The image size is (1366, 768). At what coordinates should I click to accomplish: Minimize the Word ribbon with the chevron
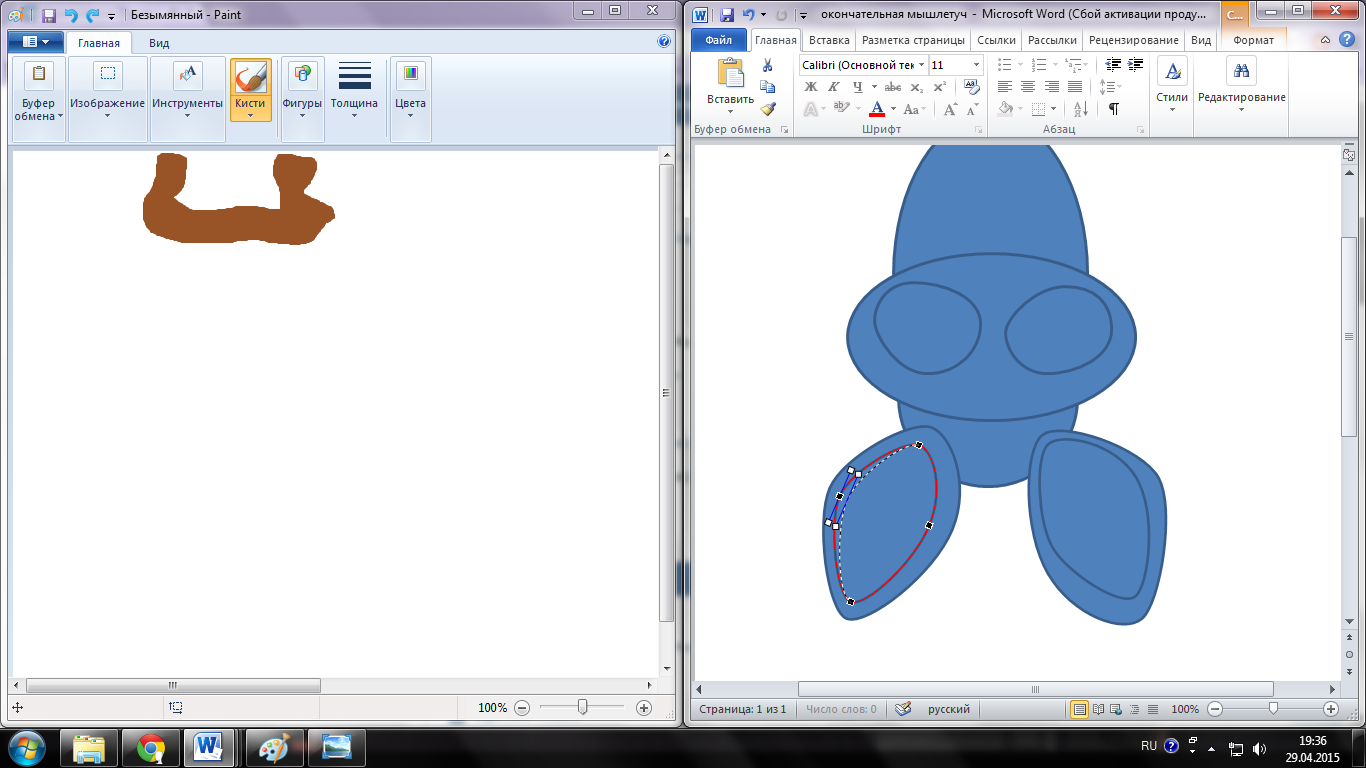tap(1324, 40)
